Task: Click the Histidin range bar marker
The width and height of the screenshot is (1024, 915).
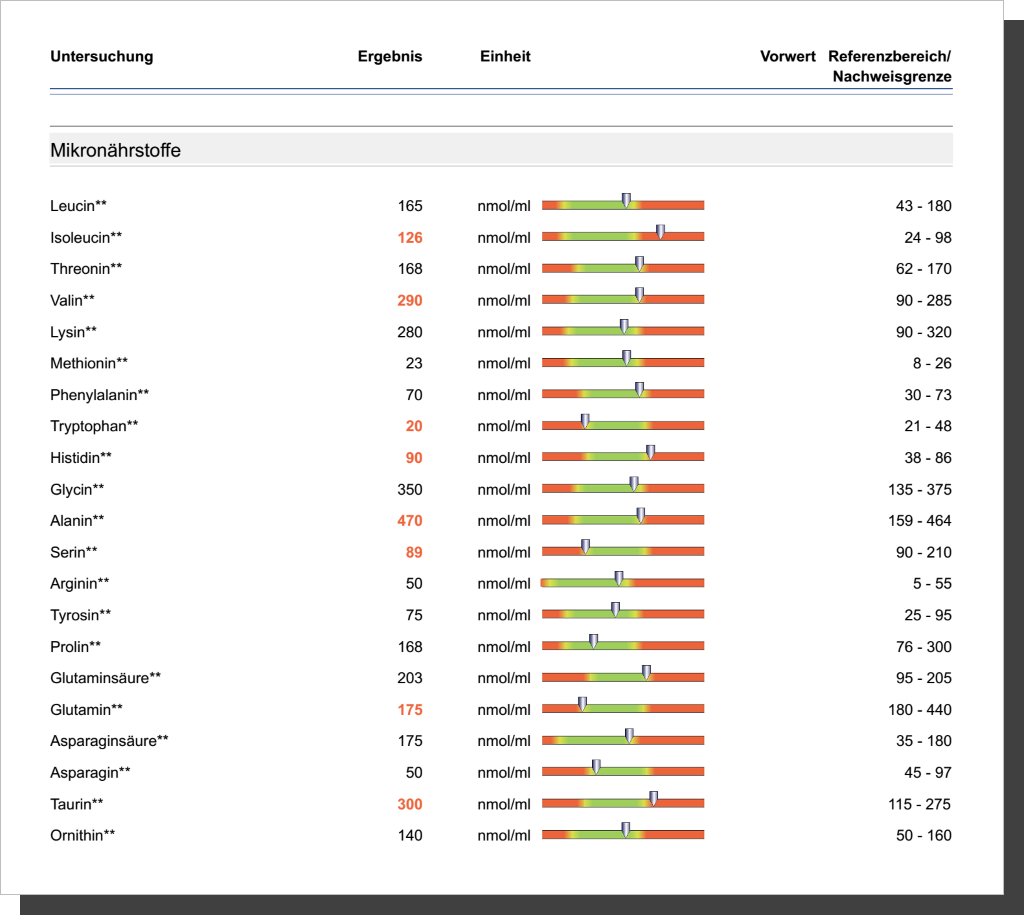Action: 650,453
